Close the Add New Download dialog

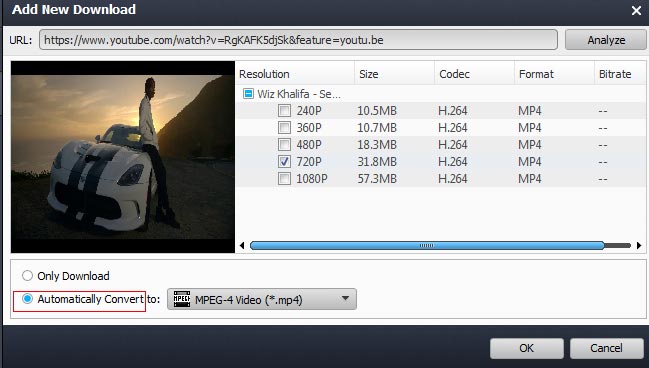point(636,11)
